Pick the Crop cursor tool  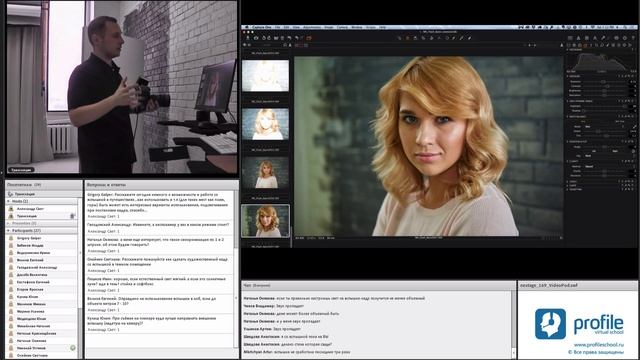click(423, 38)
